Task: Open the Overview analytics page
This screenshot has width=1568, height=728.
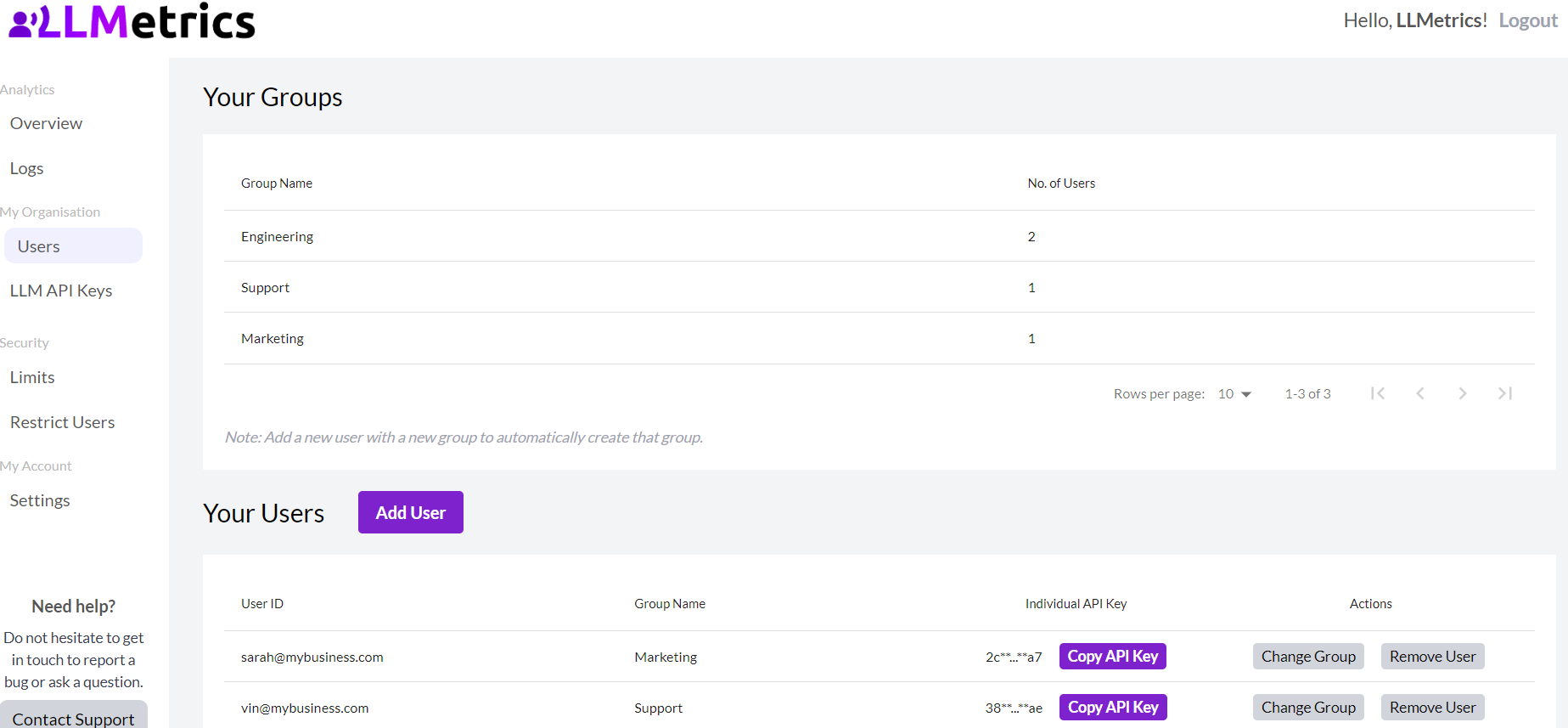Action: (47, 124)
